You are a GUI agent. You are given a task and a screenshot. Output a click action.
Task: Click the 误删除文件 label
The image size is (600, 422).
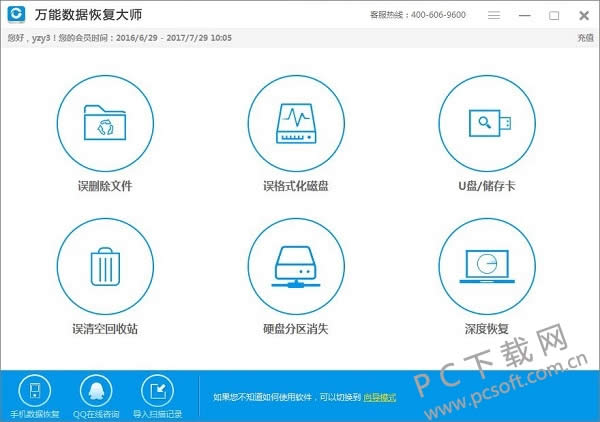[x=105, y=186]
